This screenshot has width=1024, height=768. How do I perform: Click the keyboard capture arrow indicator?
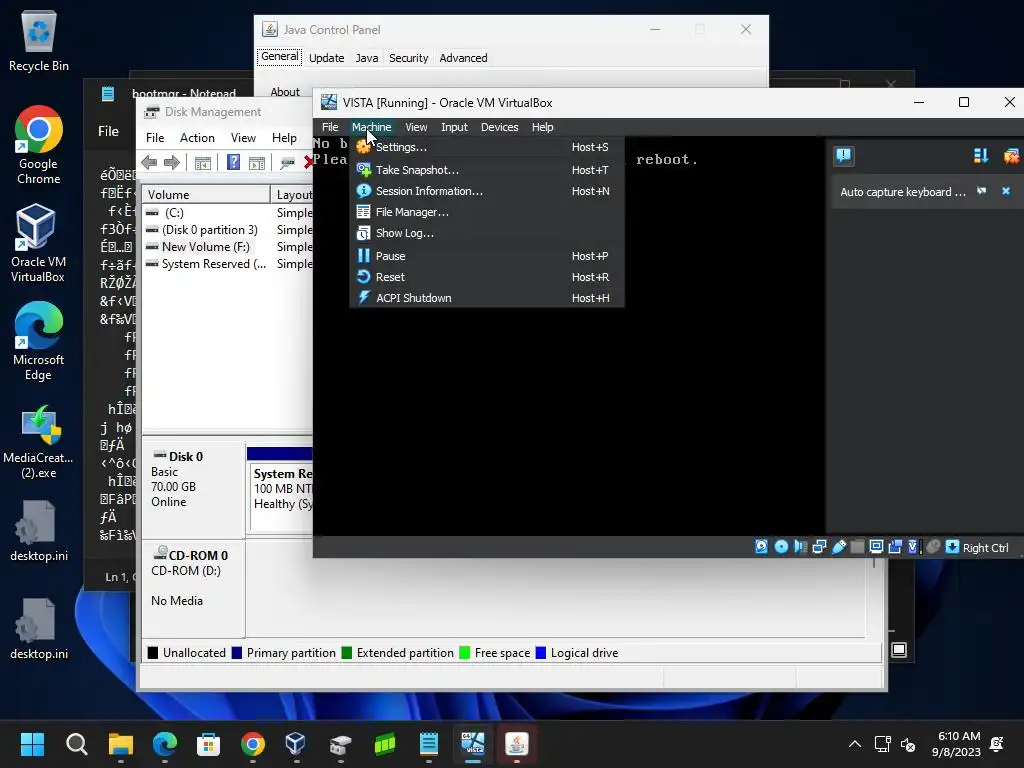(x=952, y=547)
